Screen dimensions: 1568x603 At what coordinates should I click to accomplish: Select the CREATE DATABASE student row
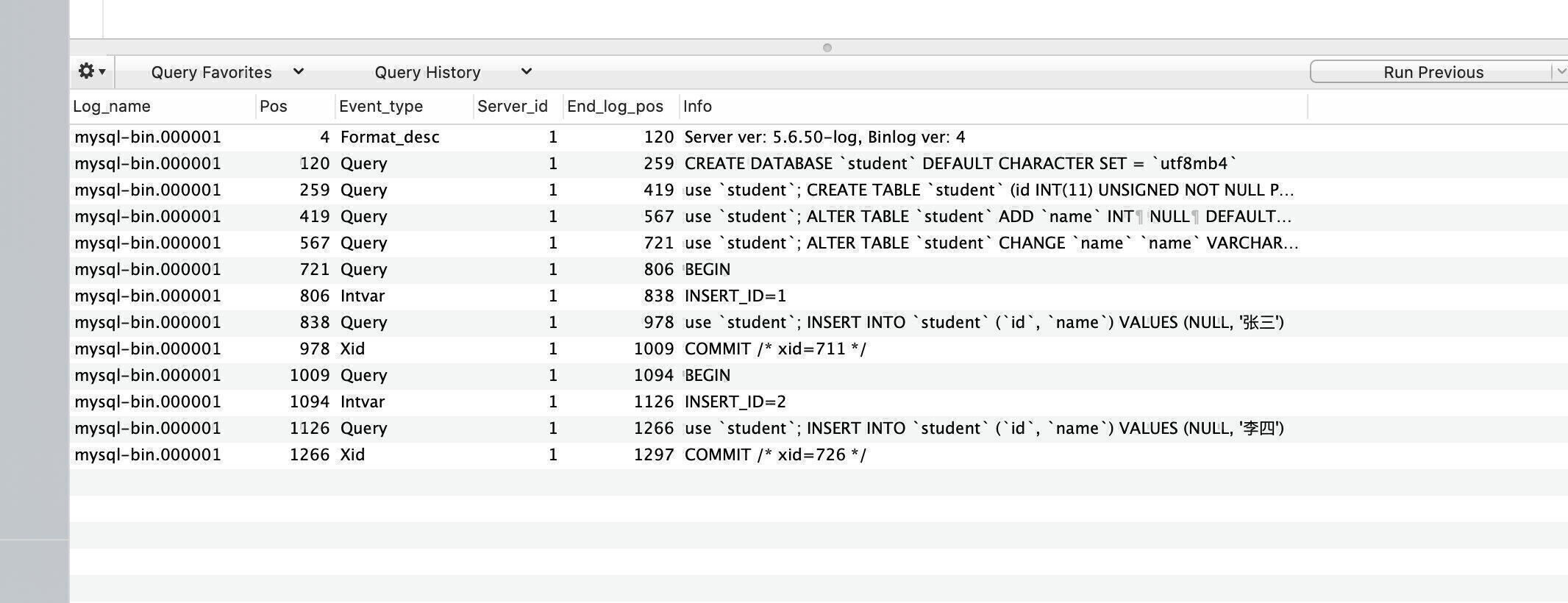pos(819,164)
